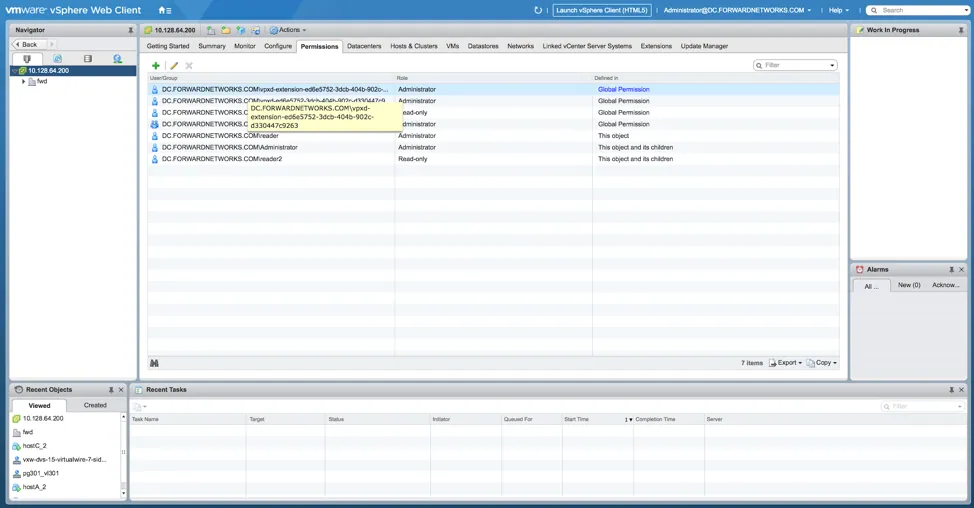The image size is (974, 508).
Task: Show New (0) alarms tab
Action: pos(909,285)
